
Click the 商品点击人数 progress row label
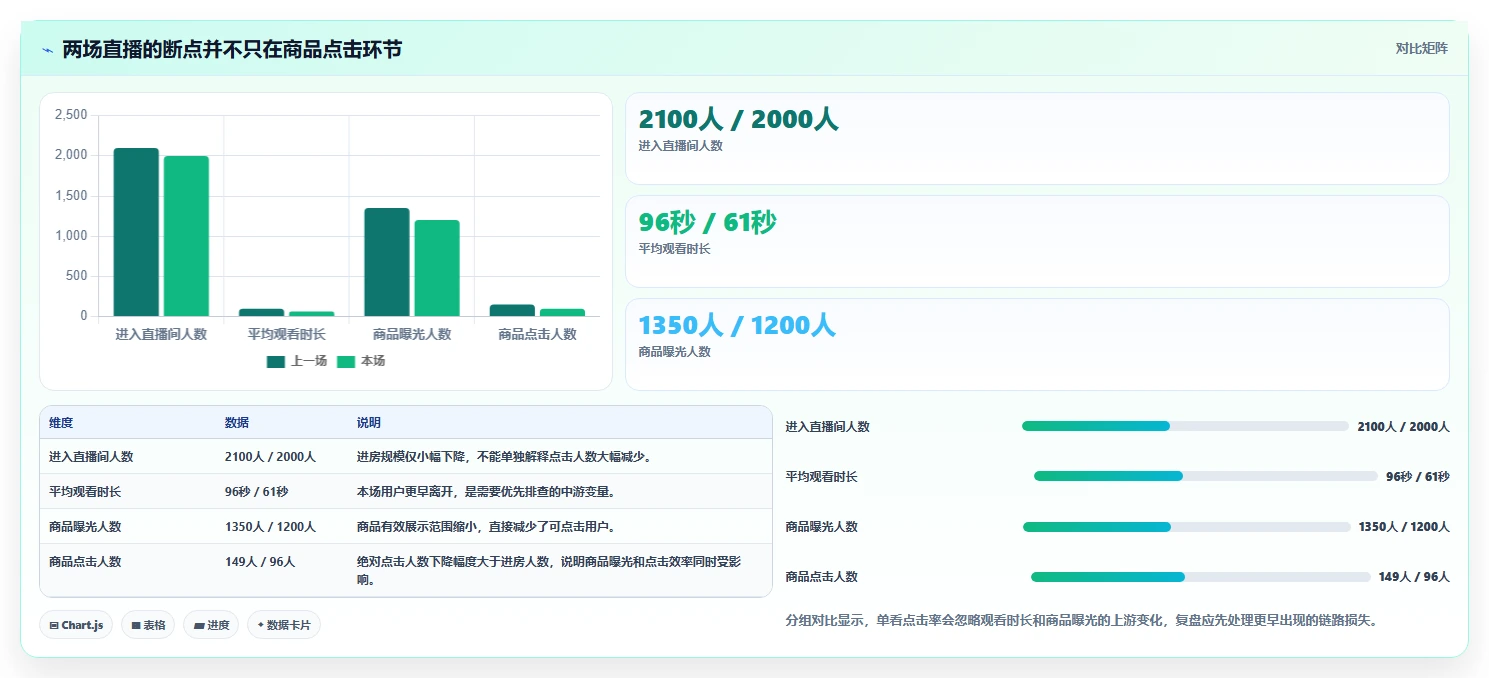pyautogui.click(x=822, y=577)
